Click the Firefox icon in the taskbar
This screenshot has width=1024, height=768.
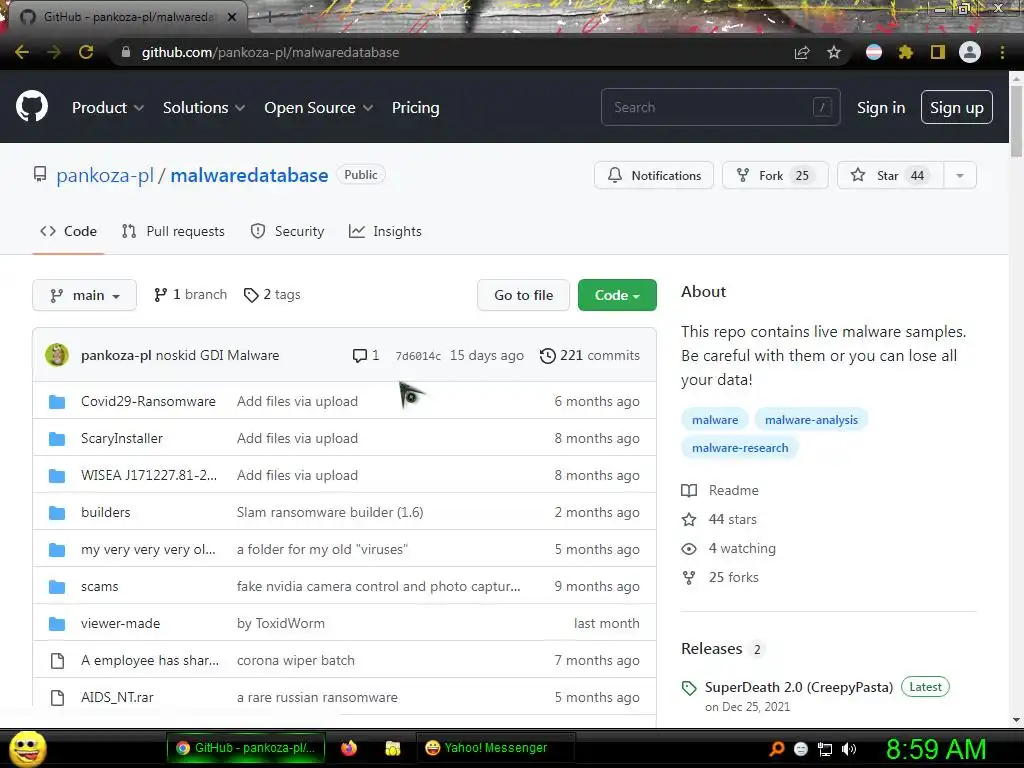(x=349, y=748)
